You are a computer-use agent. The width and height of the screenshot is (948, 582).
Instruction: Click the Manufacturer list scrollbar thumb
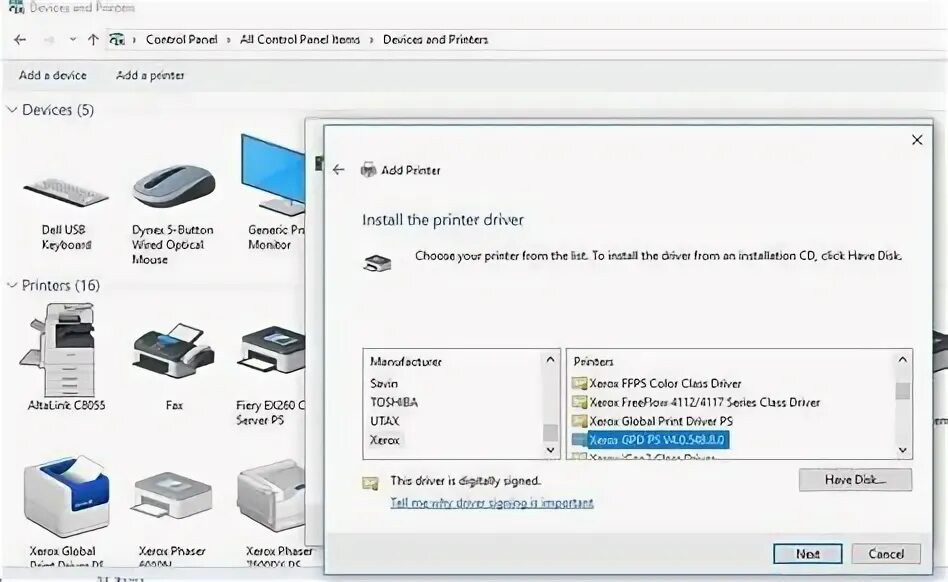click(550, 433)
